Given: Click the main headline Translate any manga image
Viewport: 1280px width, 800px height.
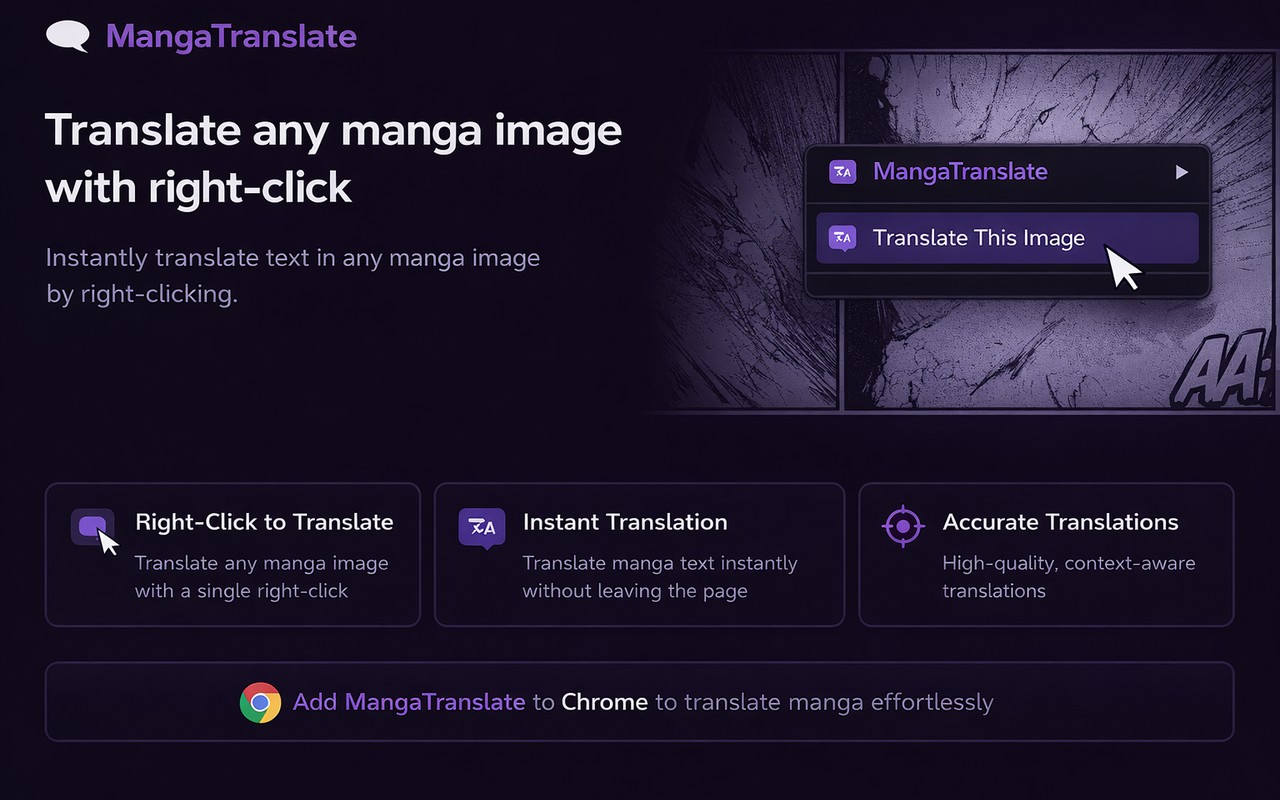Looking at the screenshot, I should pyautogui.click(x=334, y=159).
